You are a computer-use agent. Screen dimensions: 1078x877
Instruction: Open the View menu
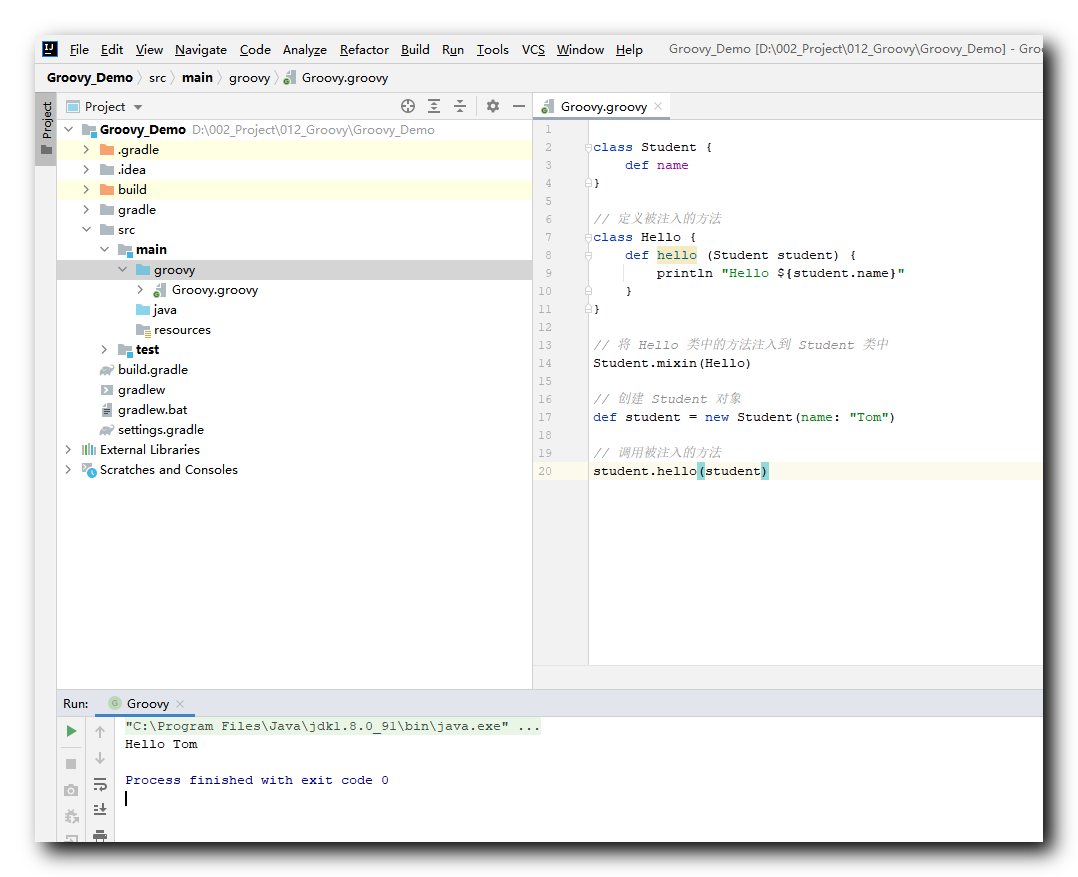click(149, 49)
